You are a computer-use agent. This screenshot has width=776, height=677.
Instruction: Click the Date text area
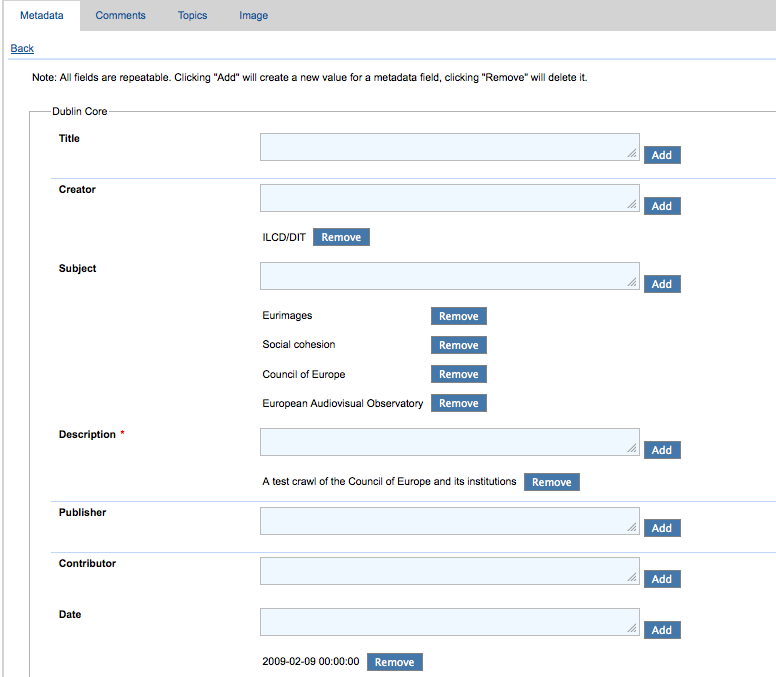[449, 622]
